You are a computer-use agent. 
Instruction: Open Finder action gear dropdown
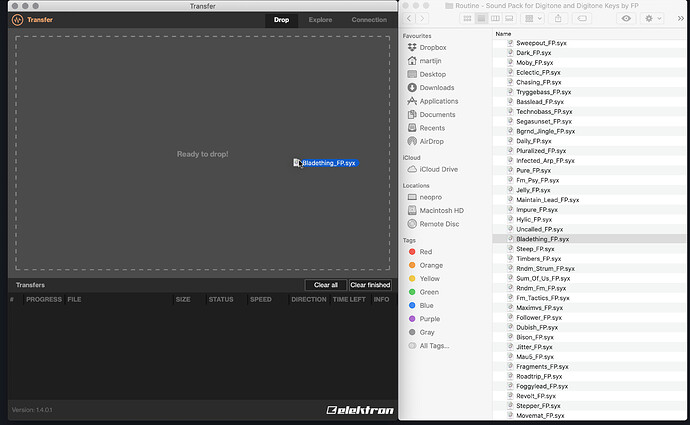653,18
